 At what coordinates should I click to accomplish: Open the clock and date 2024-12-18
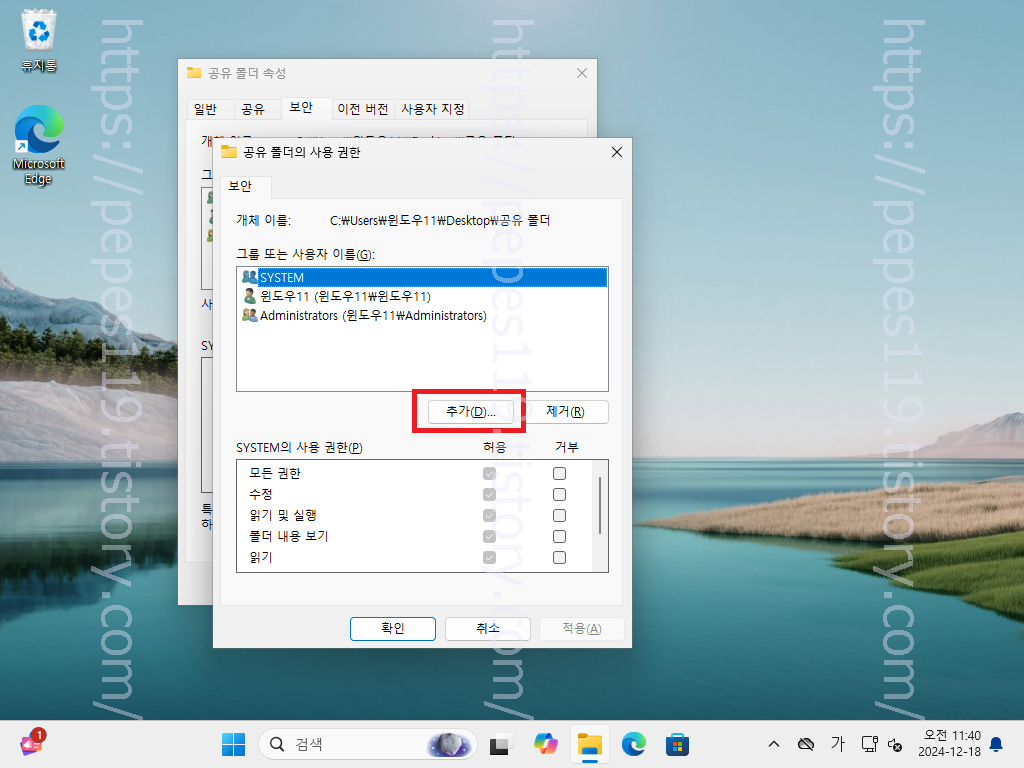pyautogui.click(x=949, y=744)
